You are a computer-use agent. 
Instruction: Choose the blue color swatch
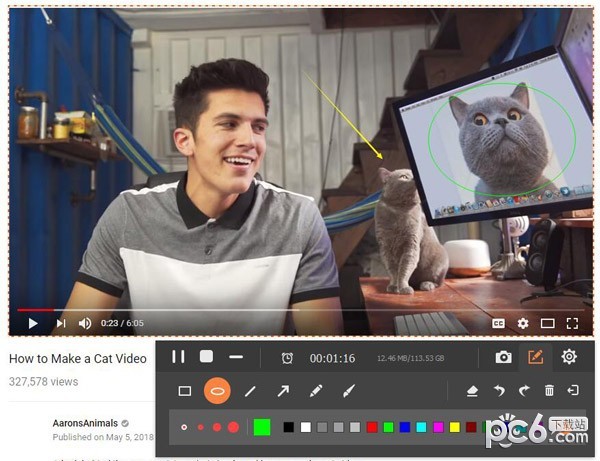pyautogui.click(x=404, y=427)
